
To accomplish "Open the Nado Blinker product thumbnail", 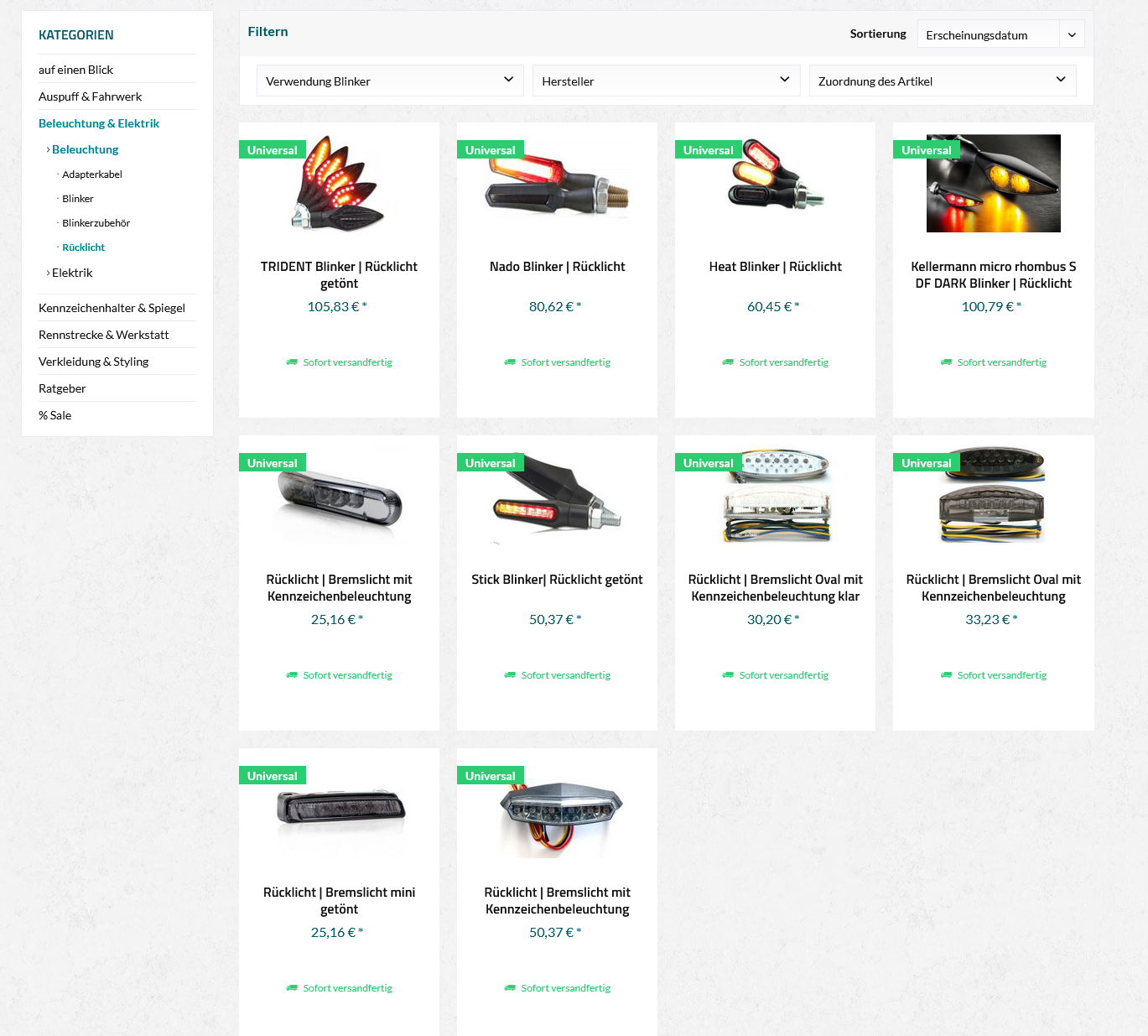I will tap(557, 184).
